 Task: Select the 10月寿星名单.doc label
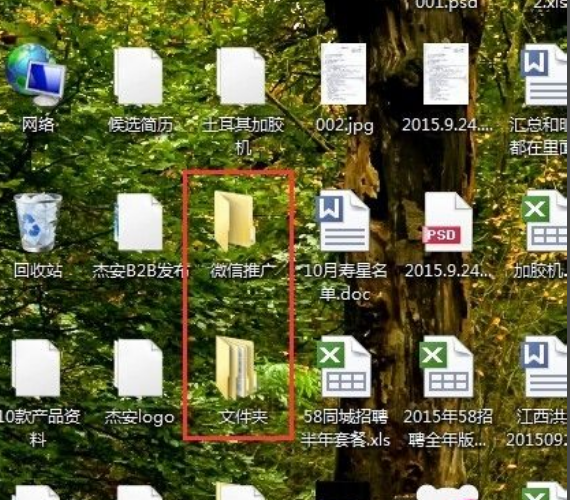(345, 282)
